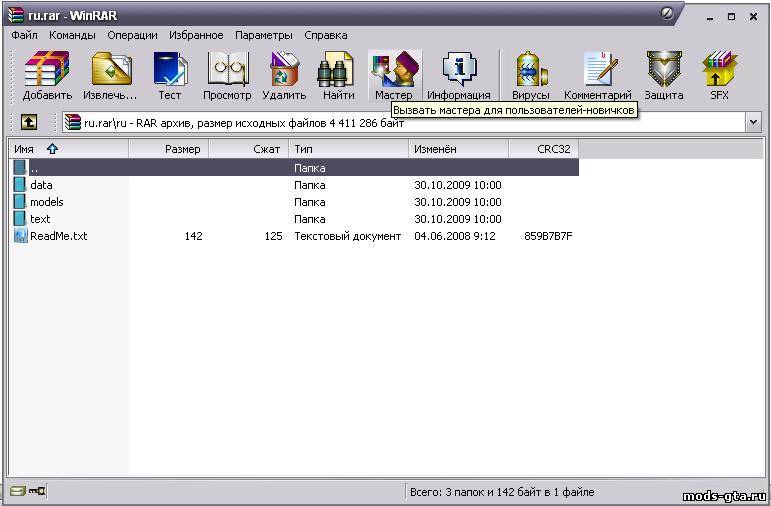The width and height of the screenshot is (771, 506).
Task: Click size value 142 of ReadMe.txt
Action: [194, 236]
